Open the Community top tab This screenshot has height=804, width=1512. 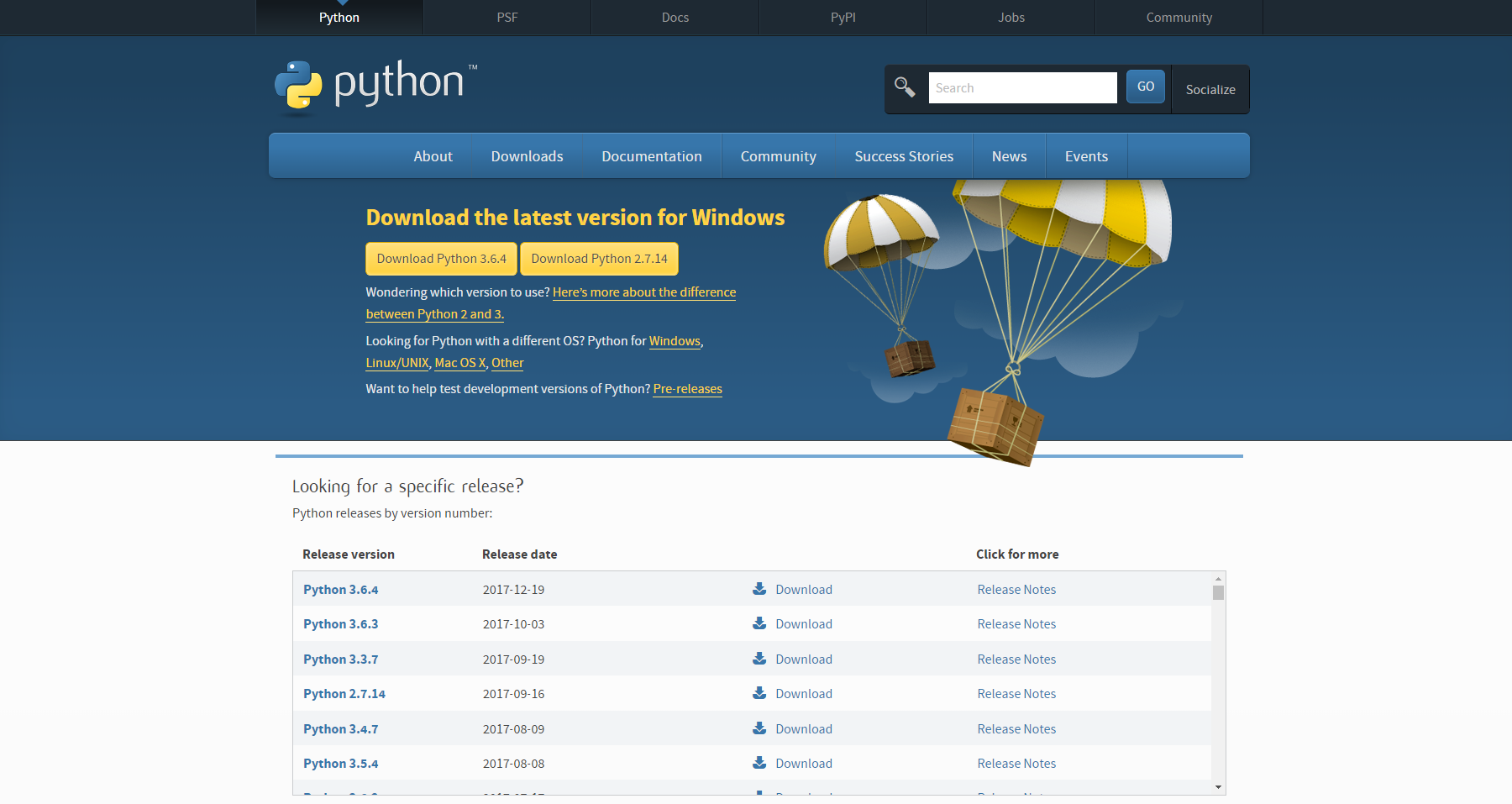pyautogui.click(x=1179, y=18)
